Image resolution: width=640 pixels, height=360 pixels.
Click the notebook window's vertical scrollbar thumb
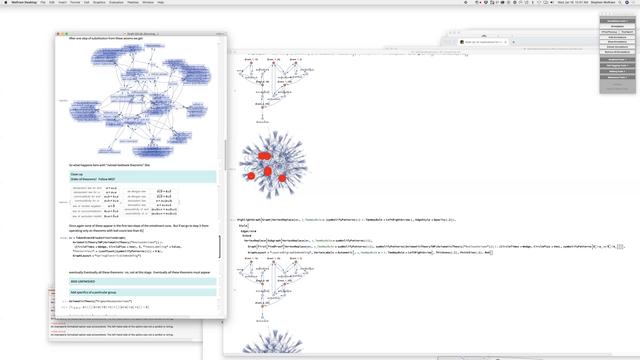click(225, 155)
